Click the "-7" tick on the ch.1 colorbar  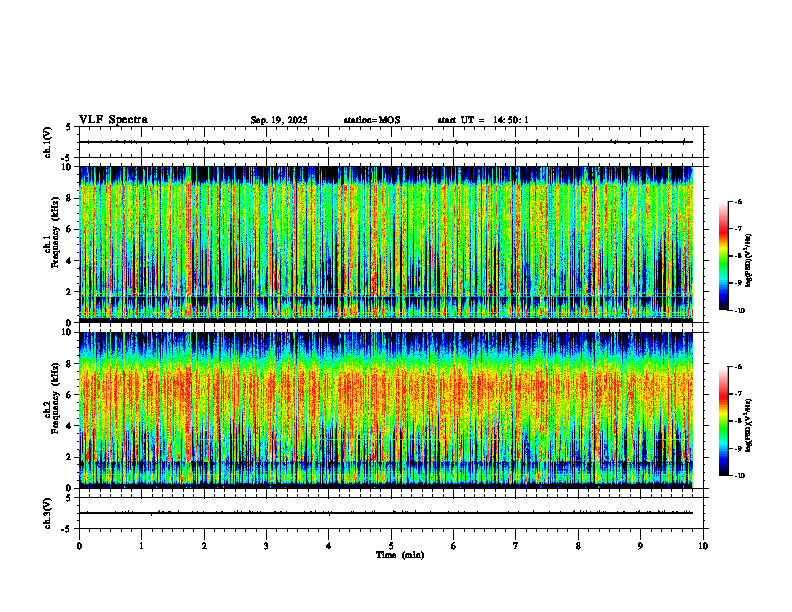pyautogui.click(x=738, y=229)
